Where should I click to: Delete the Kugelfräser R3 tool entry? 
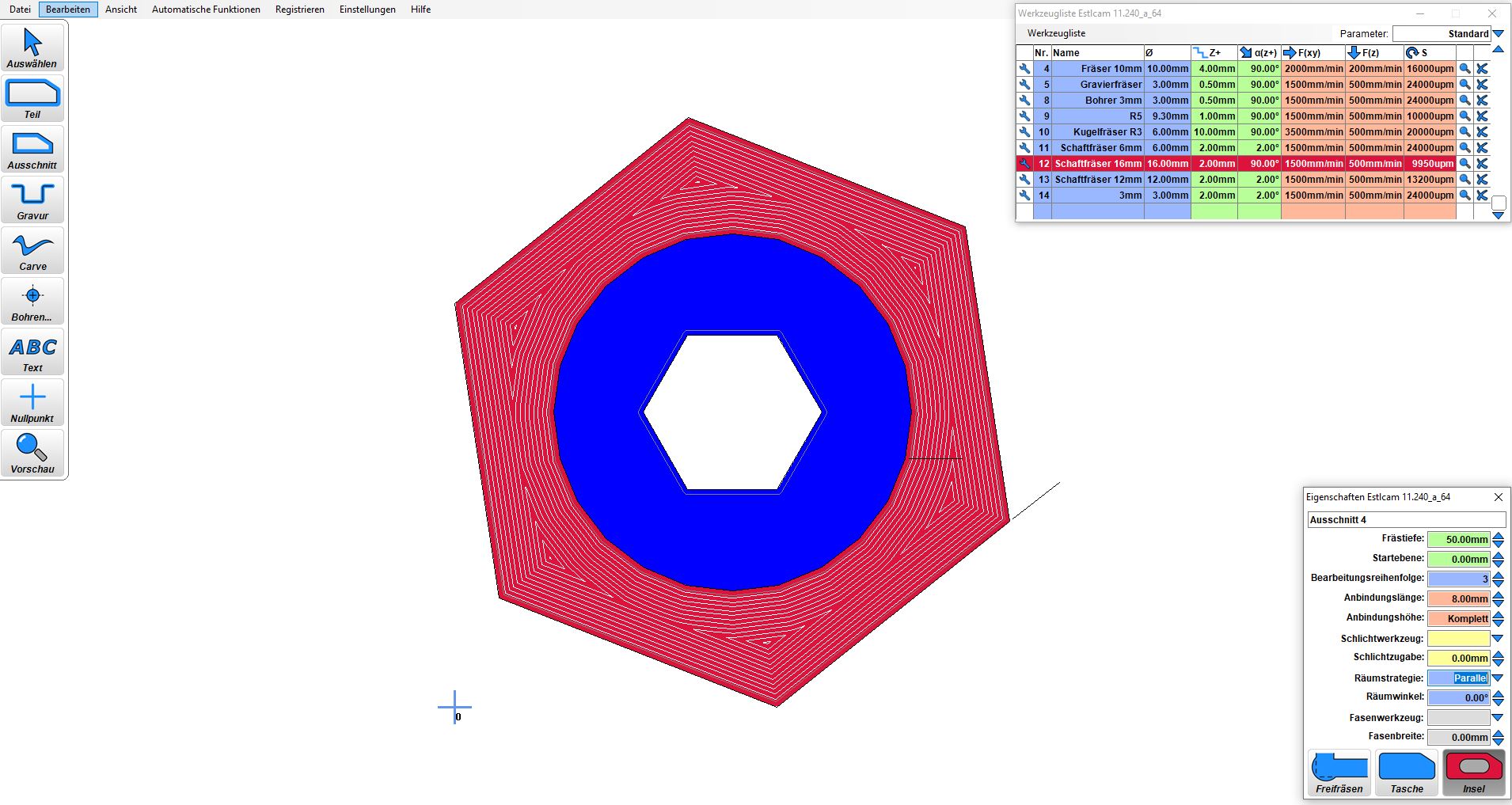tap(1482, 132)
